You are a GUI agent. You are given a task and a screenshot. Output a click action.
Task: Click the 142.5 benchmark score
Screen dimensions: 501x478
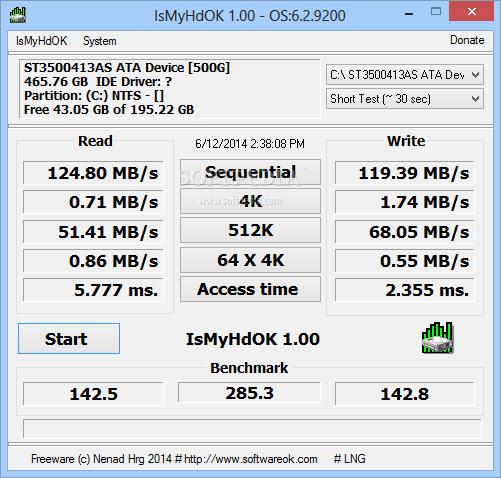[x=93, y=394]
